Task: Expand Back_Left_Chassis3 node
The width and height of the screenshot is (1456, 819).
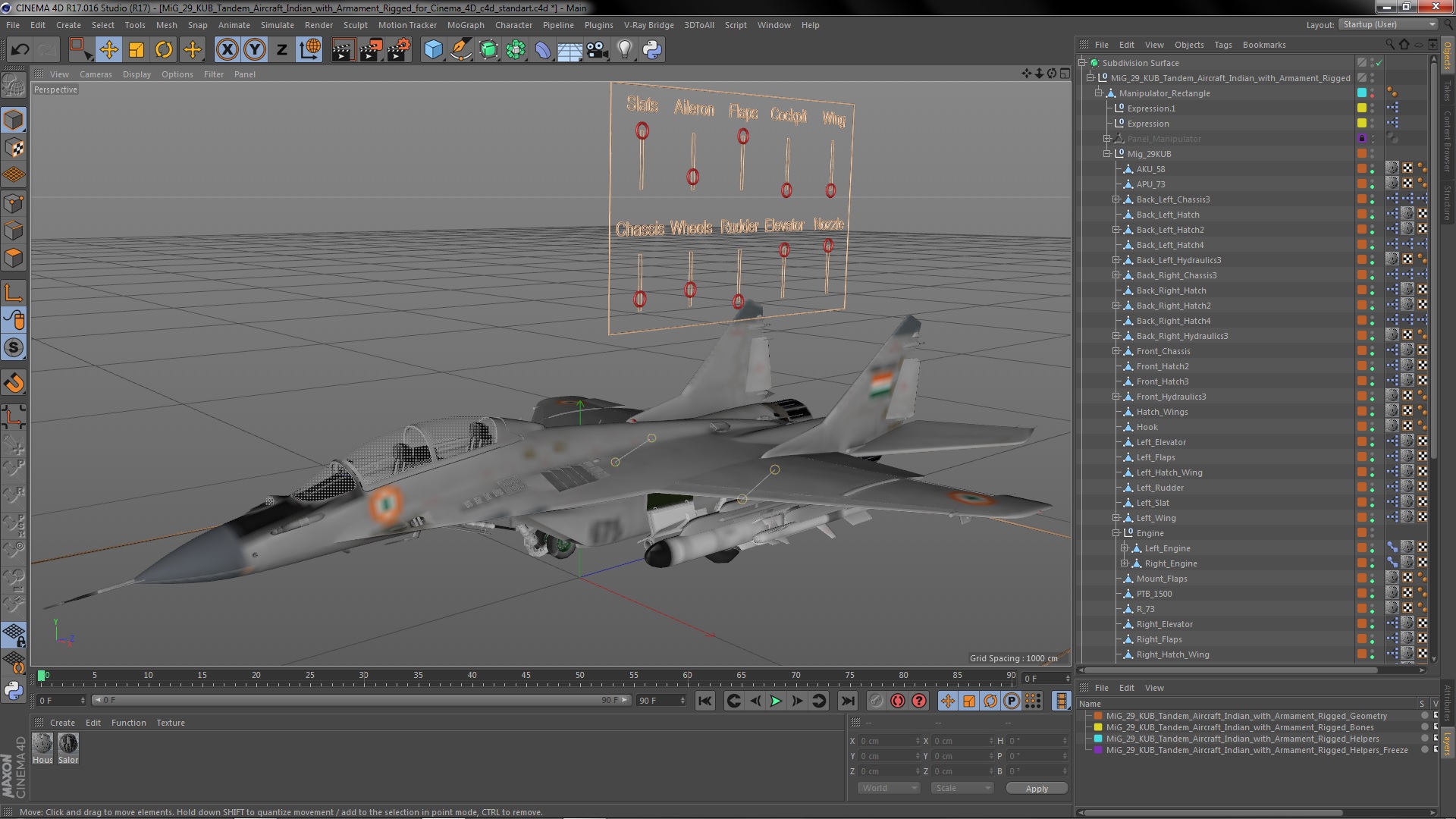Action: (x=1116, y=199)
